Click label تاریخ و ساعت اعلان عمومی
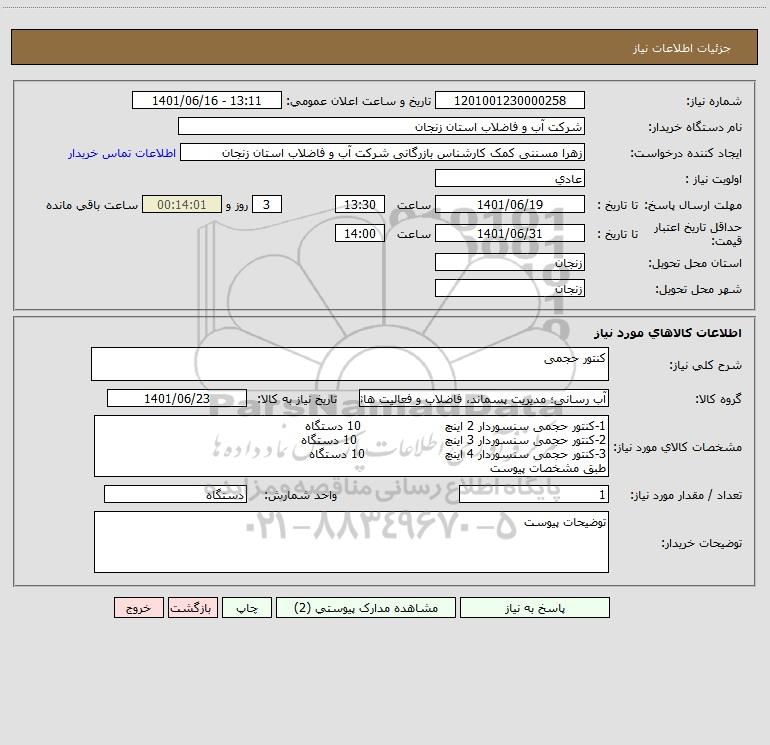Screen dimensions: 770x745 coord(359,101)
